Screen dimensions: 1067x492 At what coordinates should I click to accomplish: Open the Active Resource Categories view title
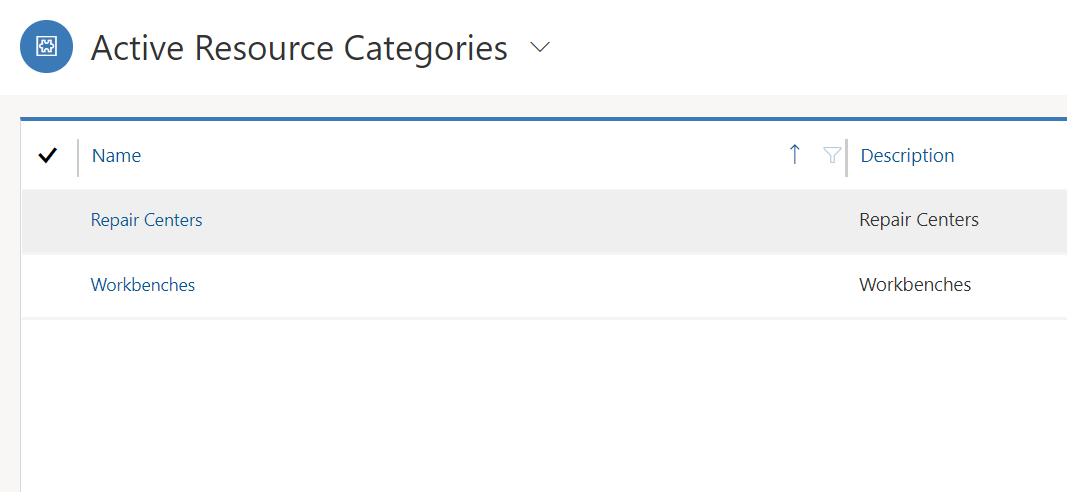tap(299, 47)
